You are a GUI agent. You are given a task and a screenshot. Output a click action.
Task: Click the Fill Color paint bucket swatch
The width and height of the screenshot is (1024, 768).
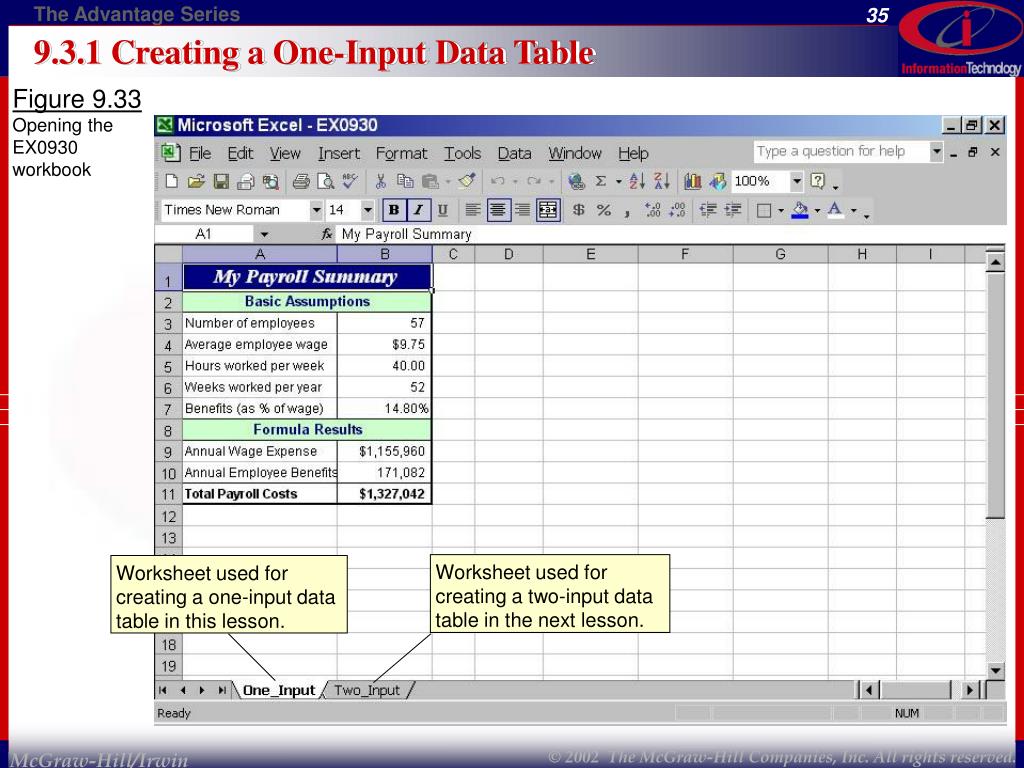[x=799, y=210]
